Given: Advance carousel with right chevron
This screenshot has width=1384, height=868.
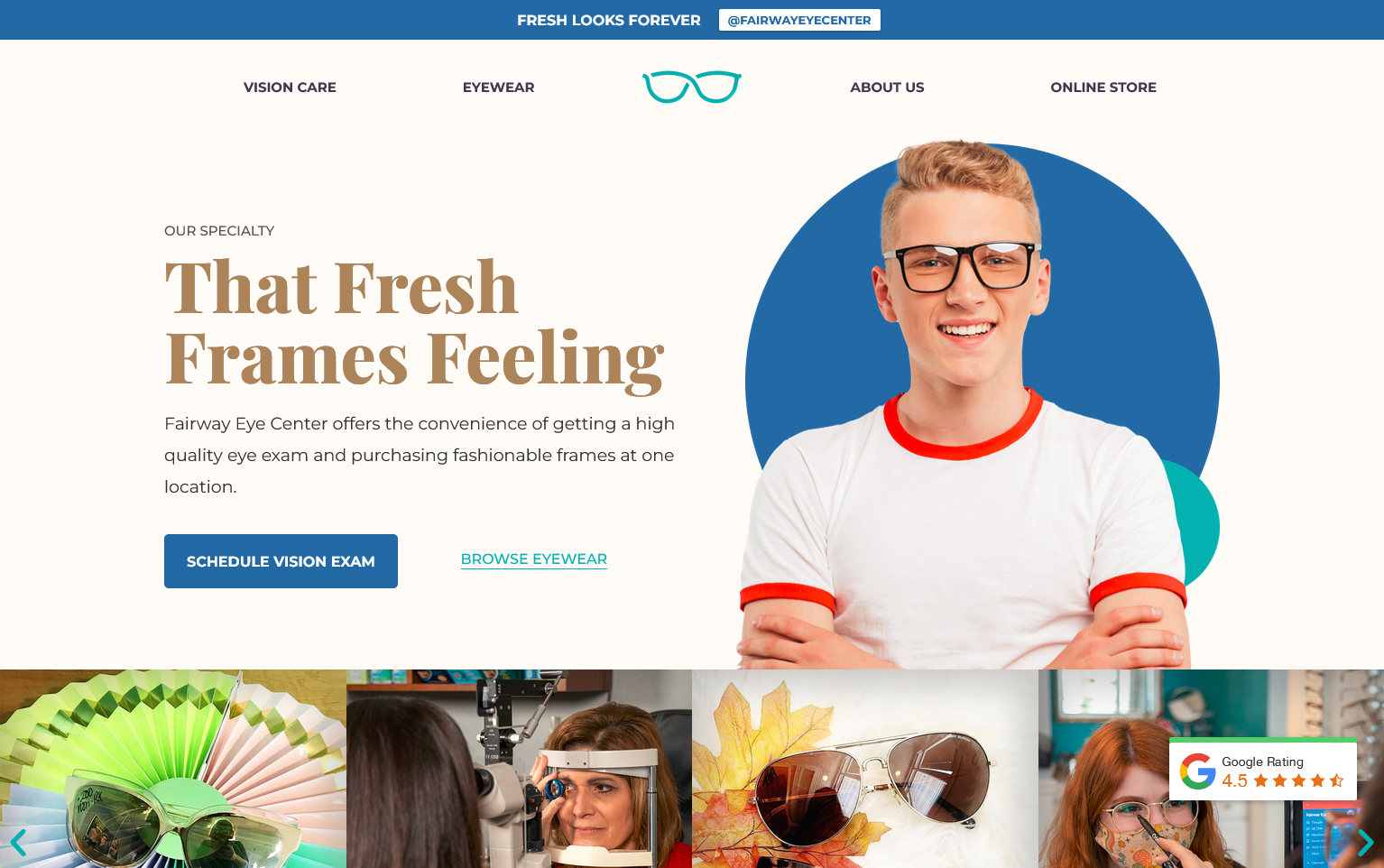Looking at the screenshot, I should pos(1365,843).
